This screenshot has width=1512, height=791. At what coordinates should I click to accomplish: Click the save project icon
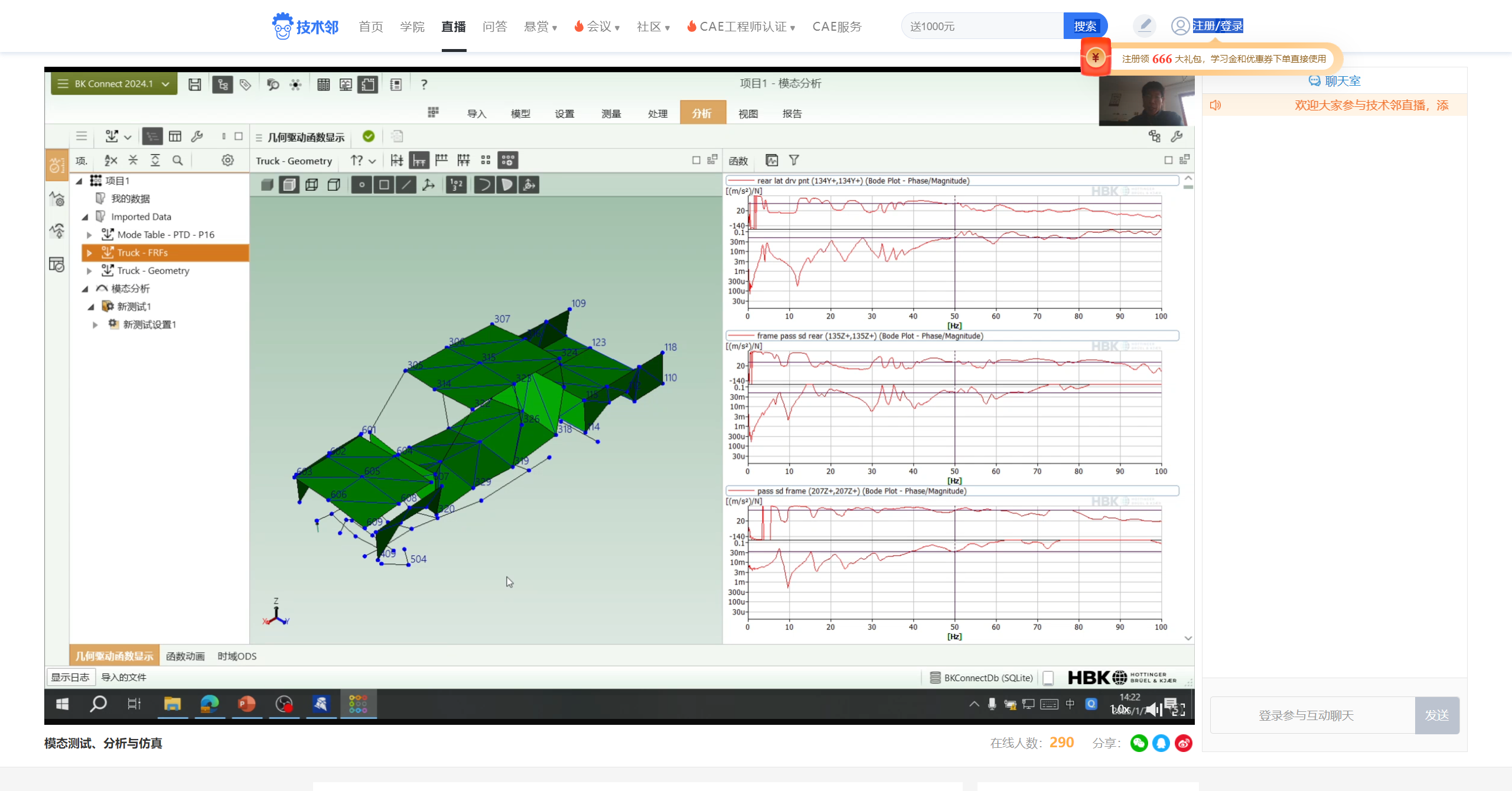pos(194,84)
